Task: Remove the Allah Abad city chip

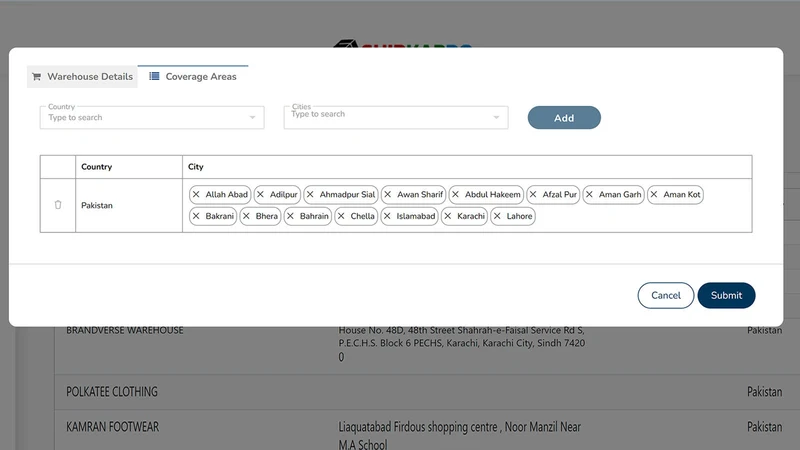Action: point(196,194)
